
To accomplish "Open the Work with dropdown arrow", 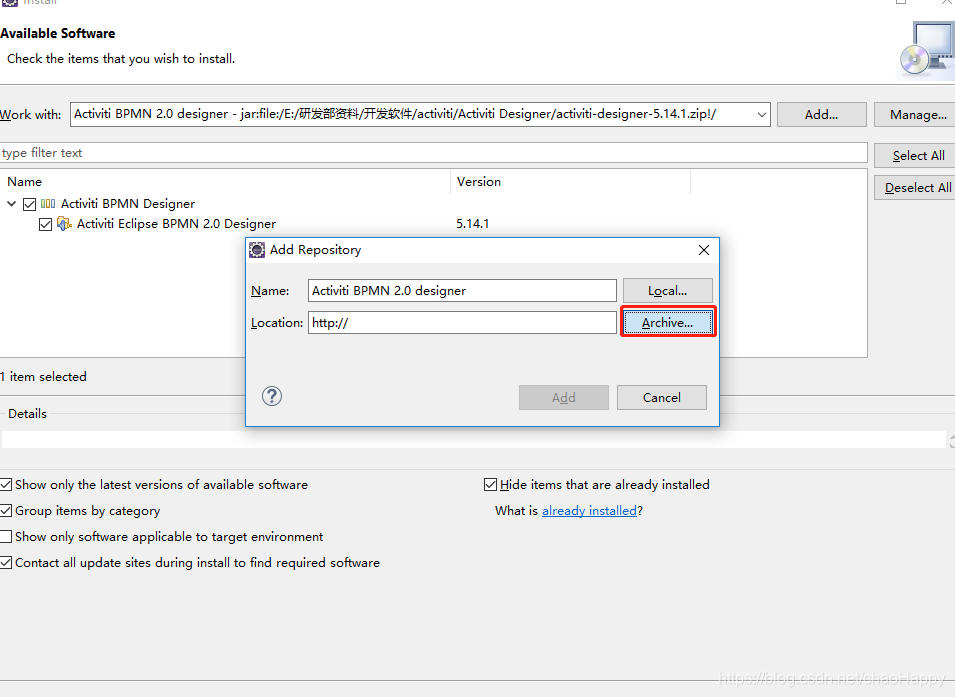I will (x=761, y=115).
